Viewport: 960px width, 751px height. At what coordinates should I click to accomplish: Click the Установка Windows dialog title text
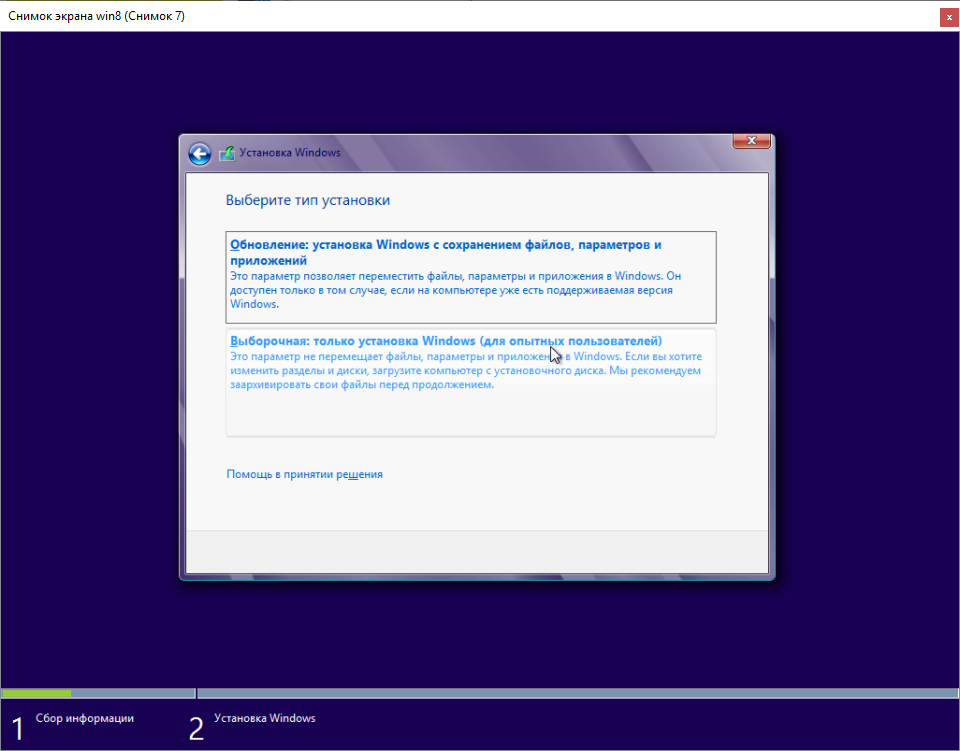[x=290, y=152]
